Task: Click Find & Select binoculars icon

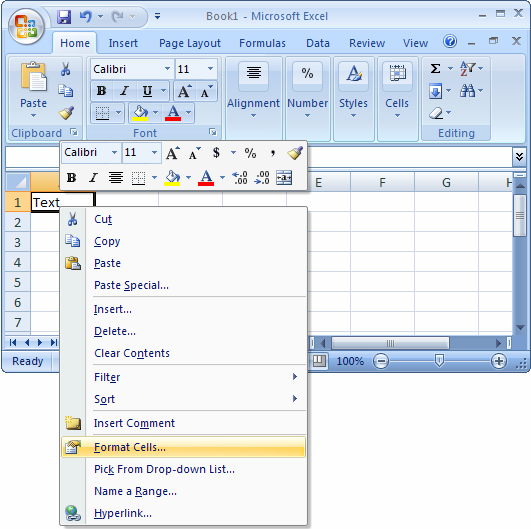Action: pos(467,90)
